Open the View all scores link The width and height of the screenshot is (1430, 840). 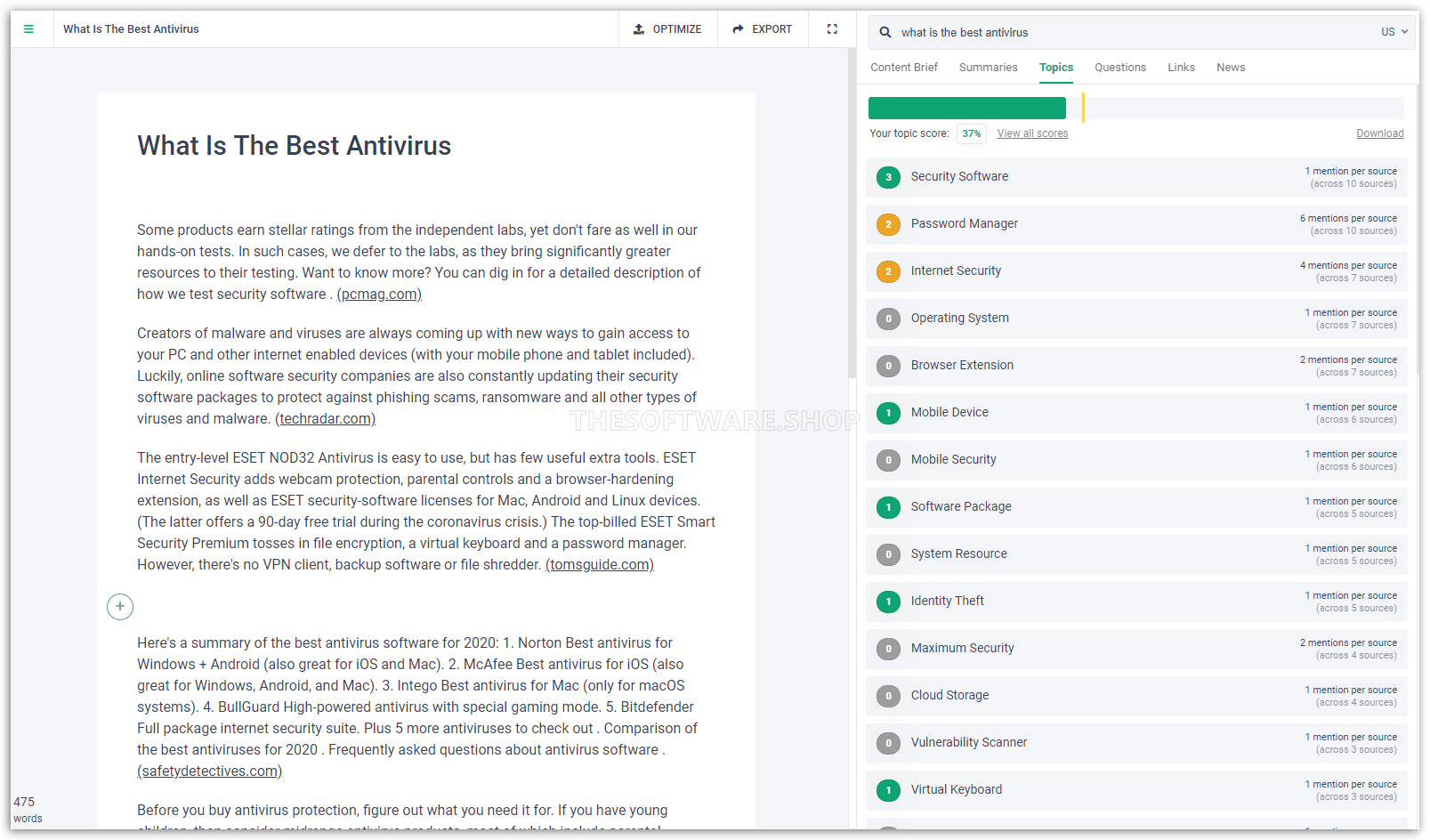coord(1032,133)
